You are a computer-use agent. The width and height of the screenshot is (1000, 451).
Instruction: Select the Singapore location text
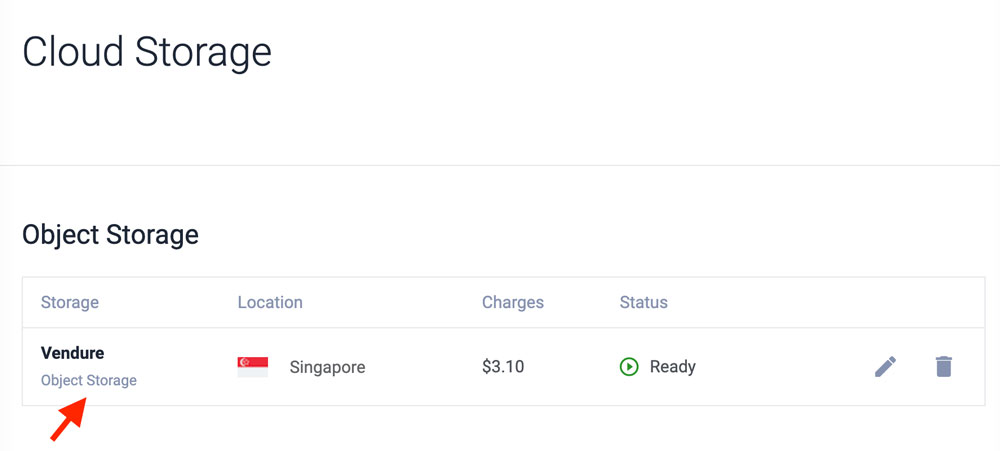pyautogui.click(x=327, y=367)
